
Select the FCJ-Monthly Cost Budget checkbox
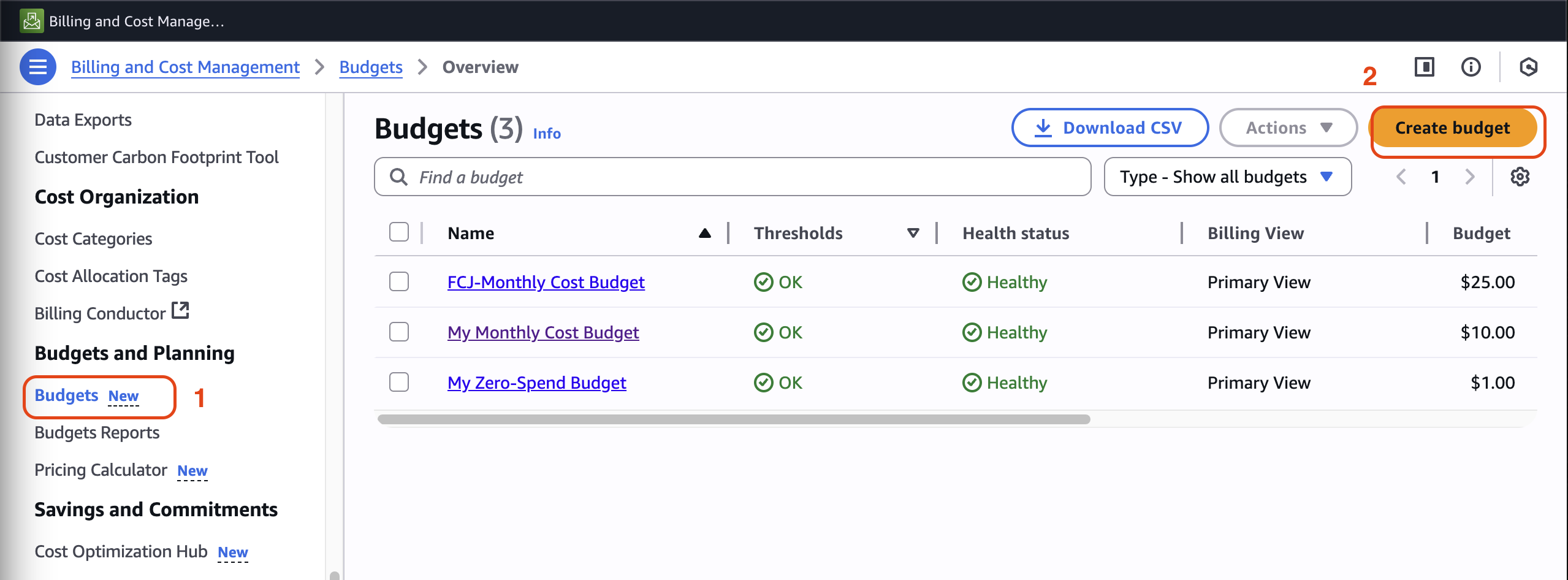point(399,282)
